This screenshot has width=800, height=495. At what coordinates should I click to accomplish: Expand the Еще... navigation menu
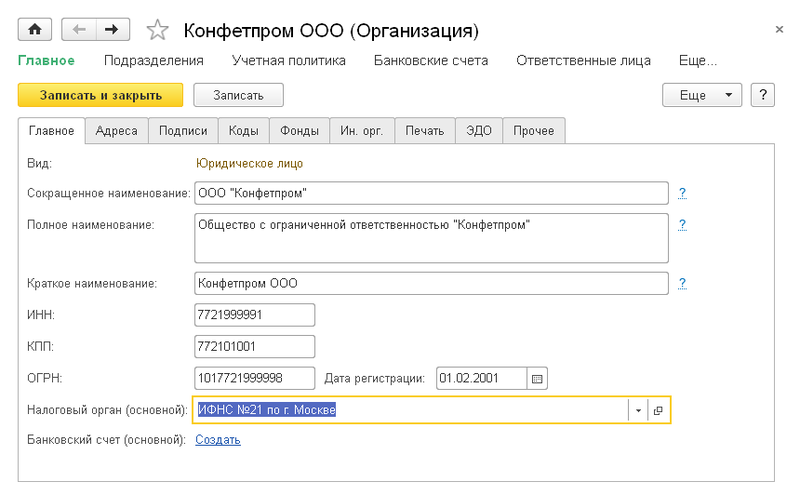click(697, 60)
